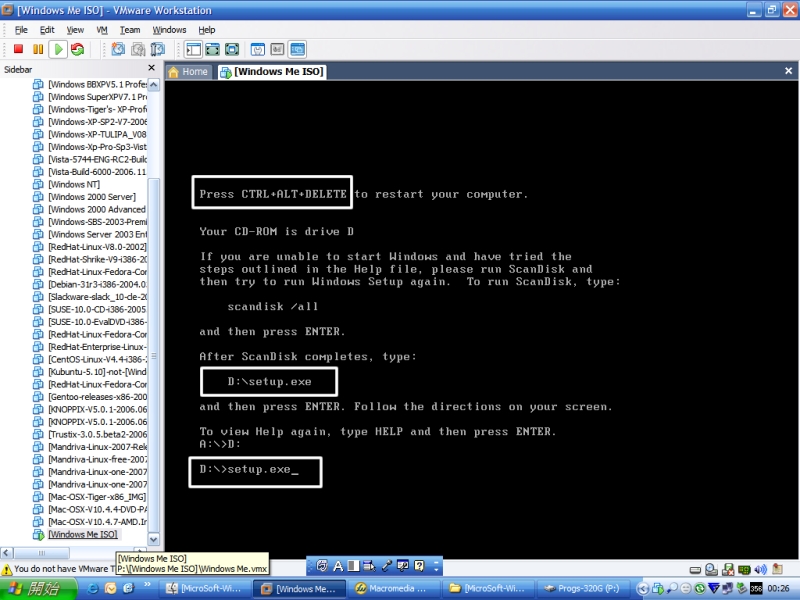Select [Windows 2000 Server] in sidebar
The width and height of the screenshot is (800, 600).
pos(92,197)
